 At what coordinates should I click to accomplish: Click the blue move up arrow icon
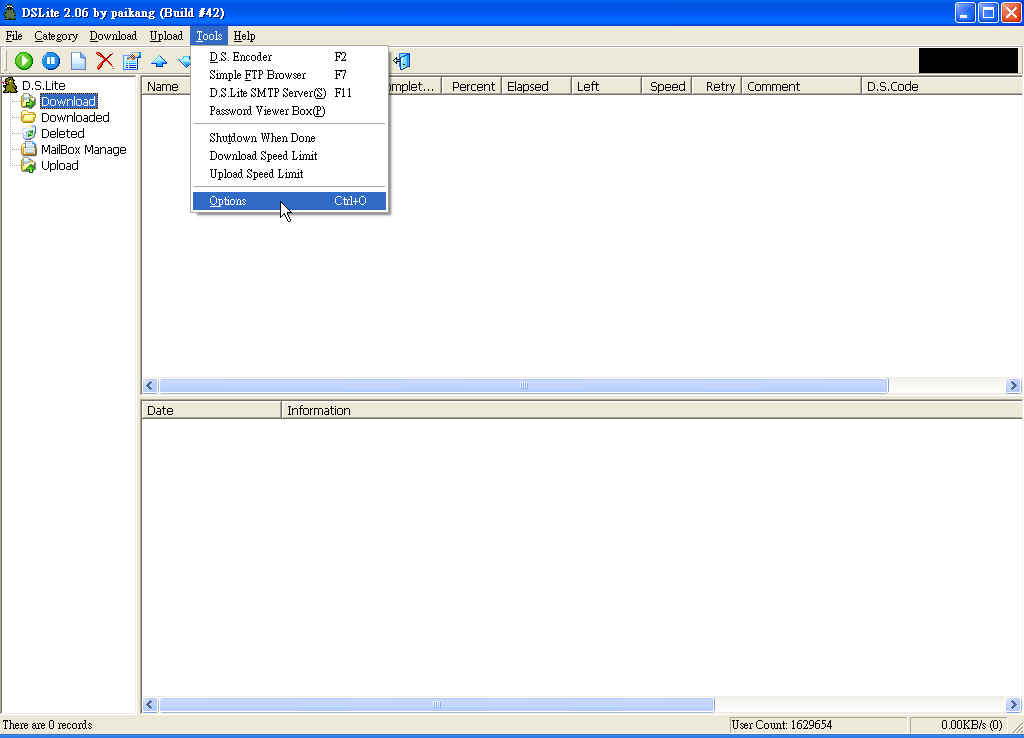159,61
